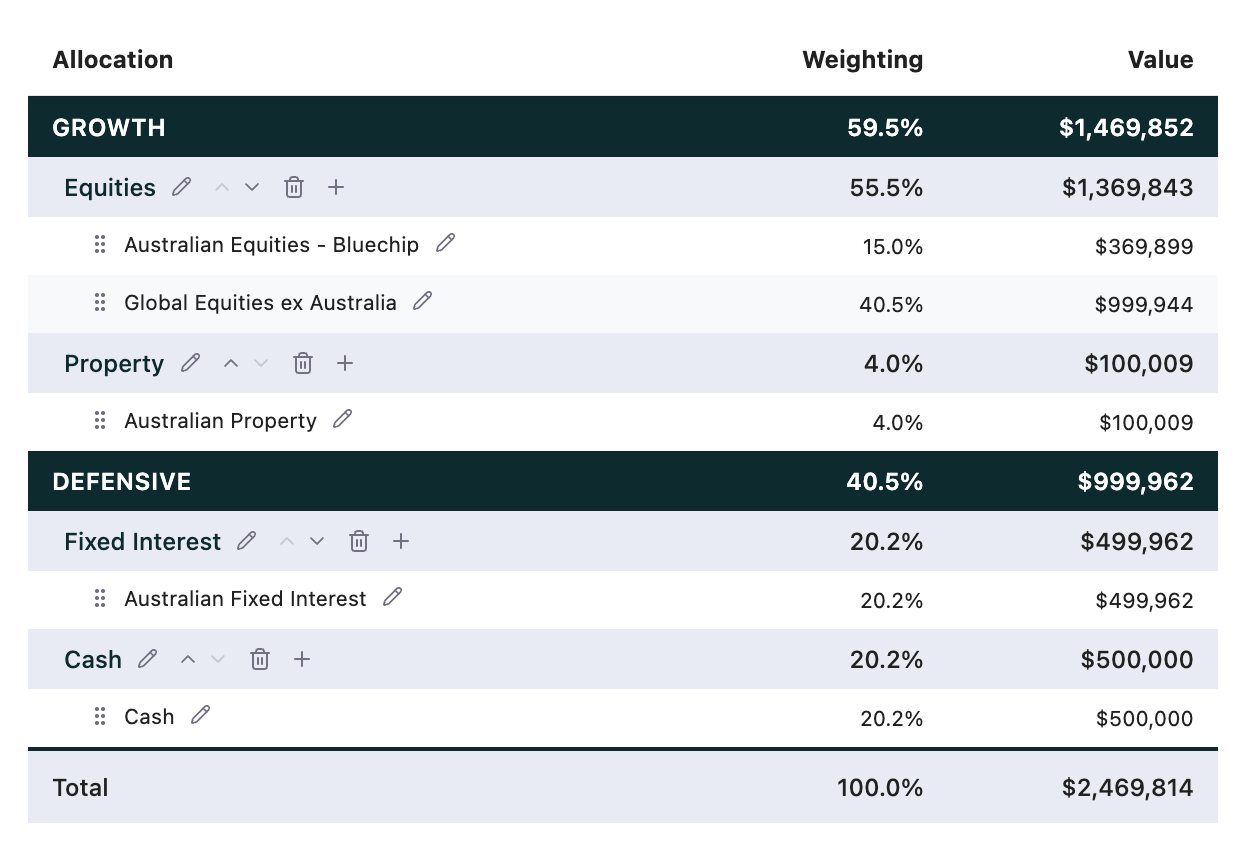Edit the Australian Fixed Interest row

393,597
